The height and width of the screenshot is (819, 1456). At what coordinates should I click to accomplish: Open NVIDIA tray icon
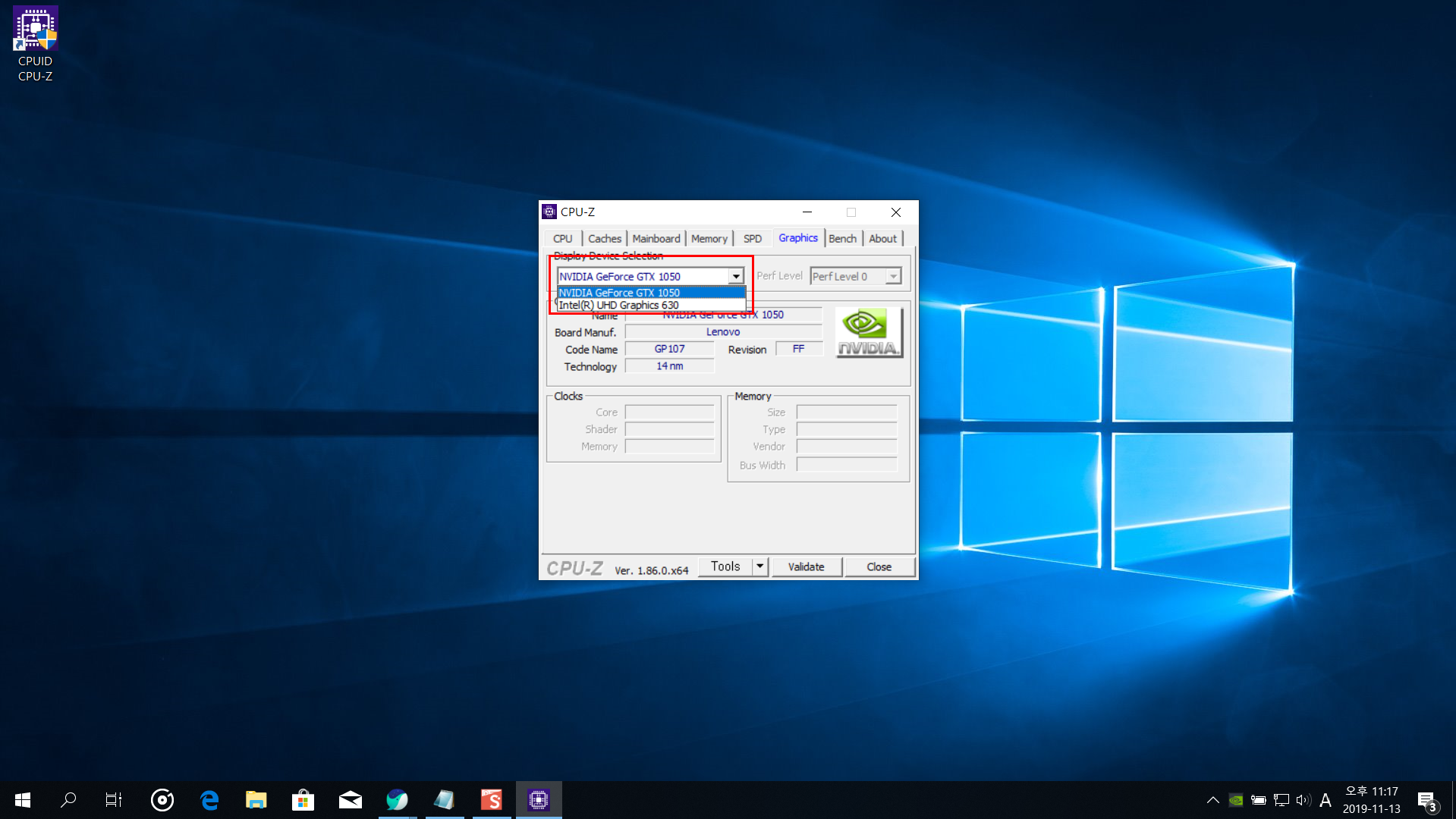coord(1235,800)
